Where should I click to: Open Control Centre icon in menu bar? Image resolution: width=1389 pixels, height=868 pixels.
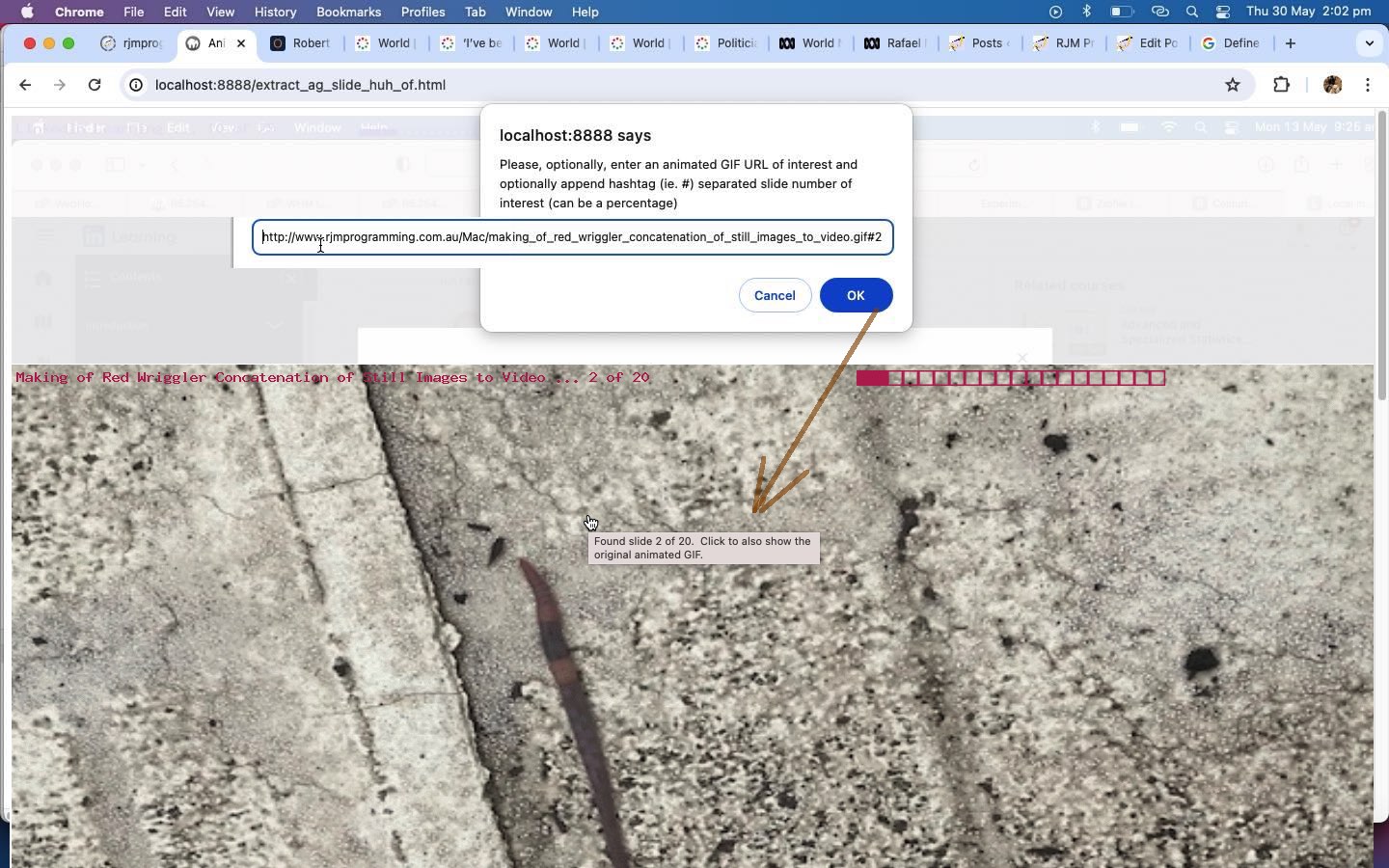(1223, 12)
